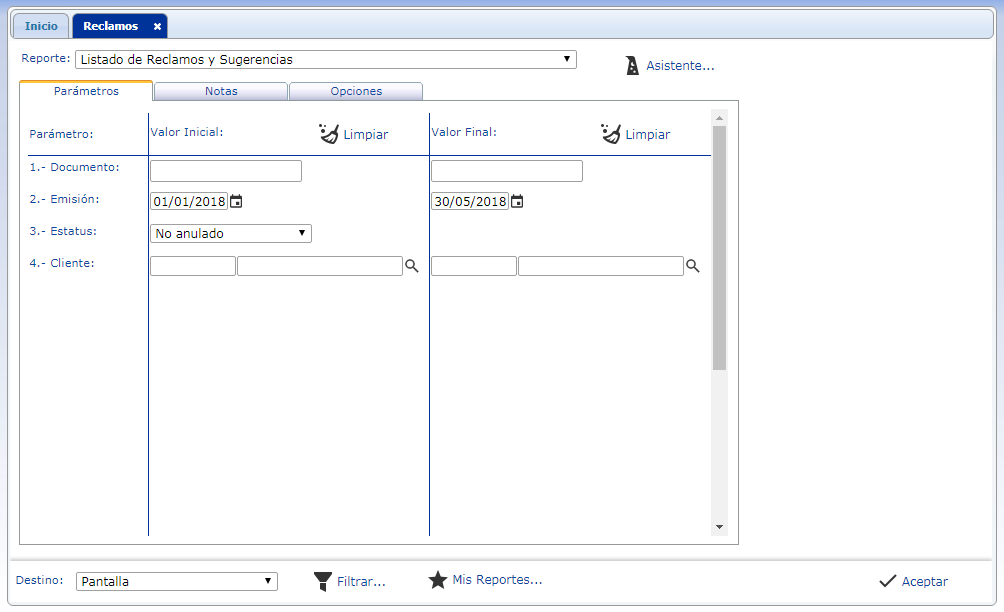Focus the Documento final value field
This screenshot has height=612, width=1004.
point(507,171)
